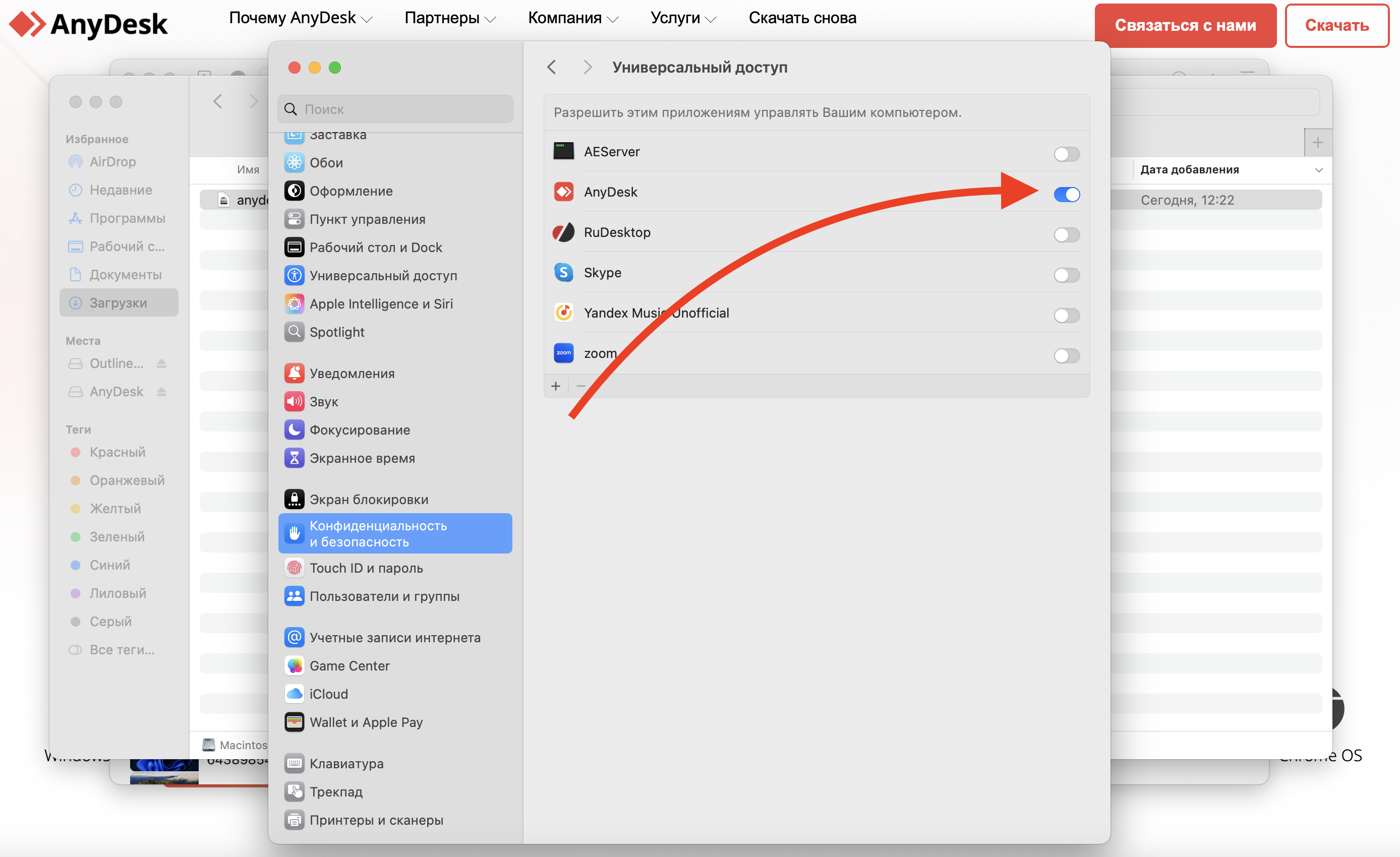Viewport: 1400px width, 857px height.
Task: Click Finder's new tab plus button
Action: [1318, 143]
